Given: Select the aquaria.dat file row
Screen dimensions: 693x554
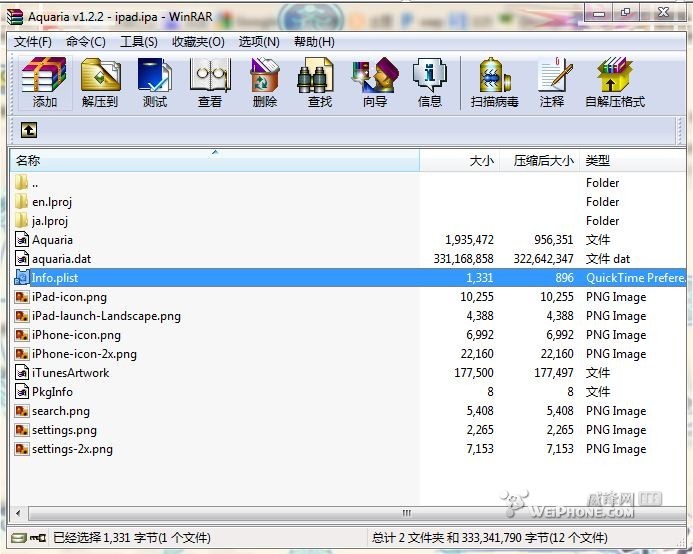Looking at the screenshot, I should 61,259.
